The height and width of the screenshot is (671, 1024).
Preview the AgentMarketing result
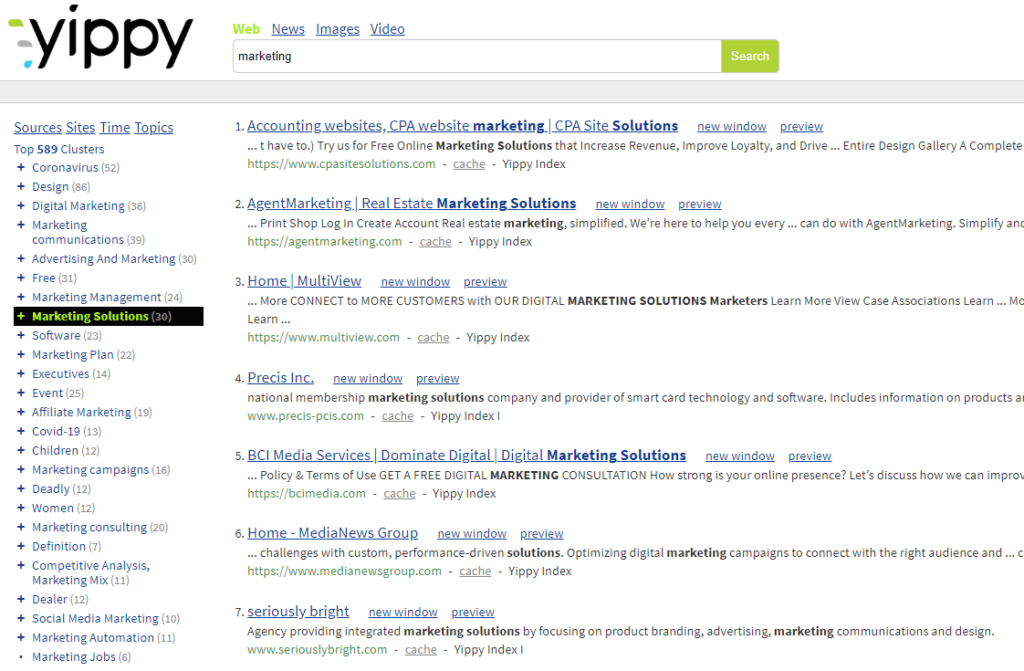(699, 205)
